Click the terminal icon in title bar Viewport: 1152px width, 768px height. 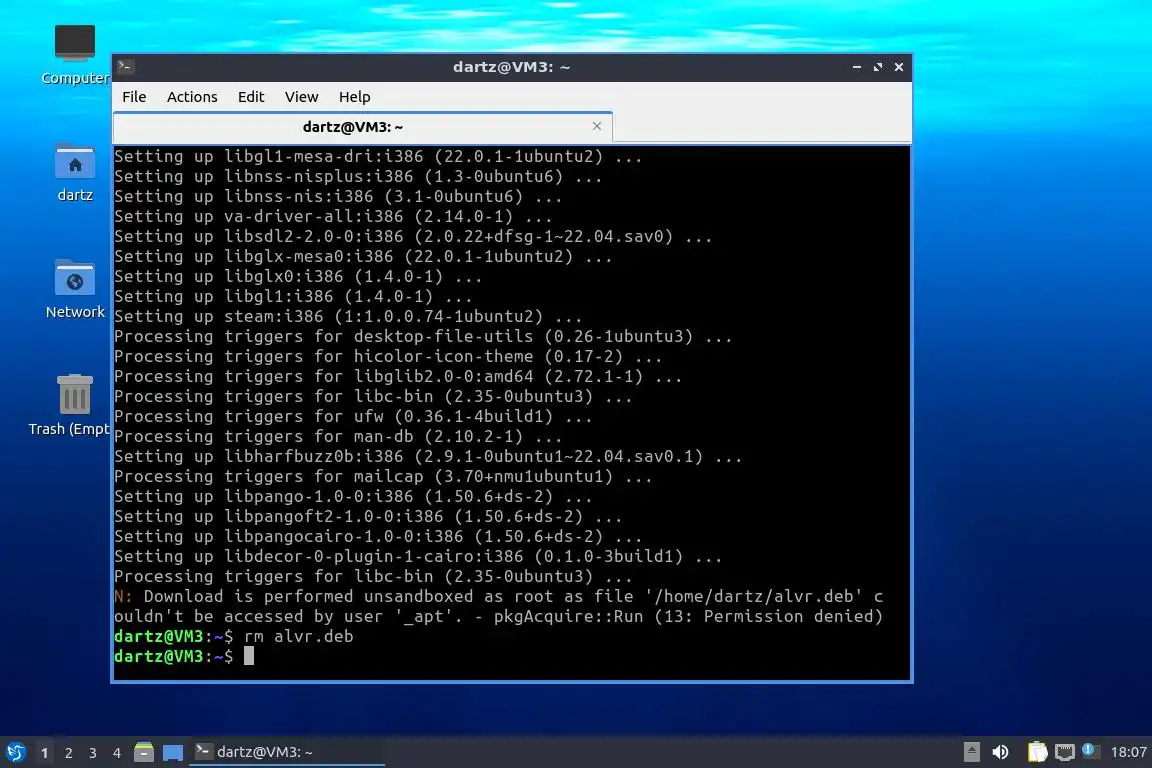(x=125, y=67)
